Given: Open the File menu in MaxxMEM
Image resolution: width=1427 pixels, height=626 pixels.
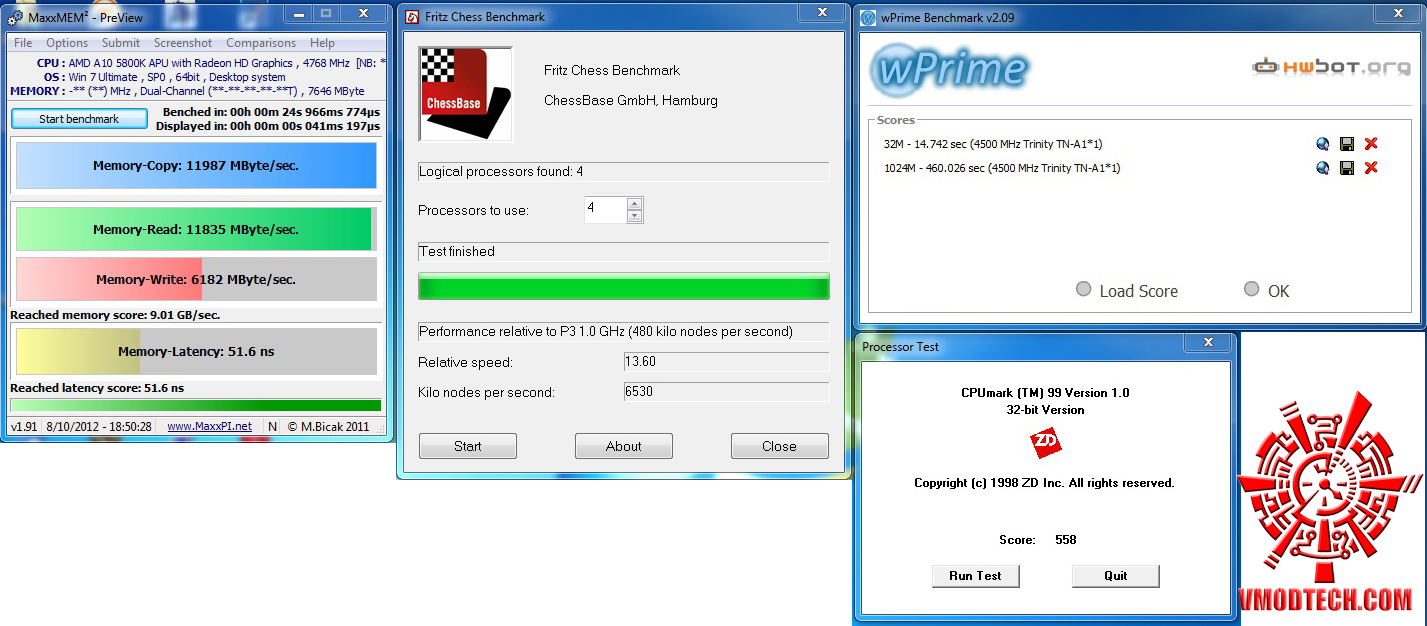Looking at the screenshot, I should (23, 43).
